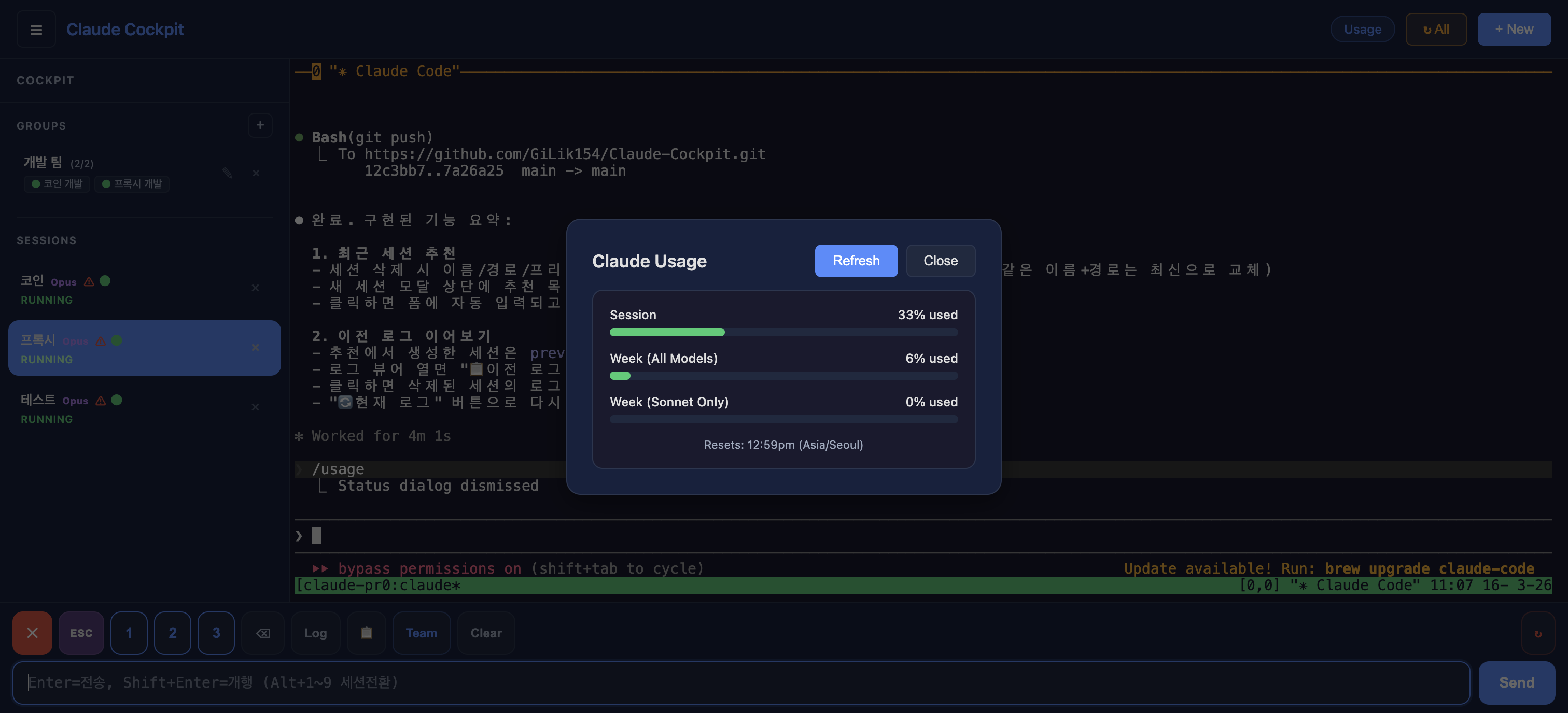Click the "33% used" session value
This screenshot has width=1568, height=713.
(928, 315)
